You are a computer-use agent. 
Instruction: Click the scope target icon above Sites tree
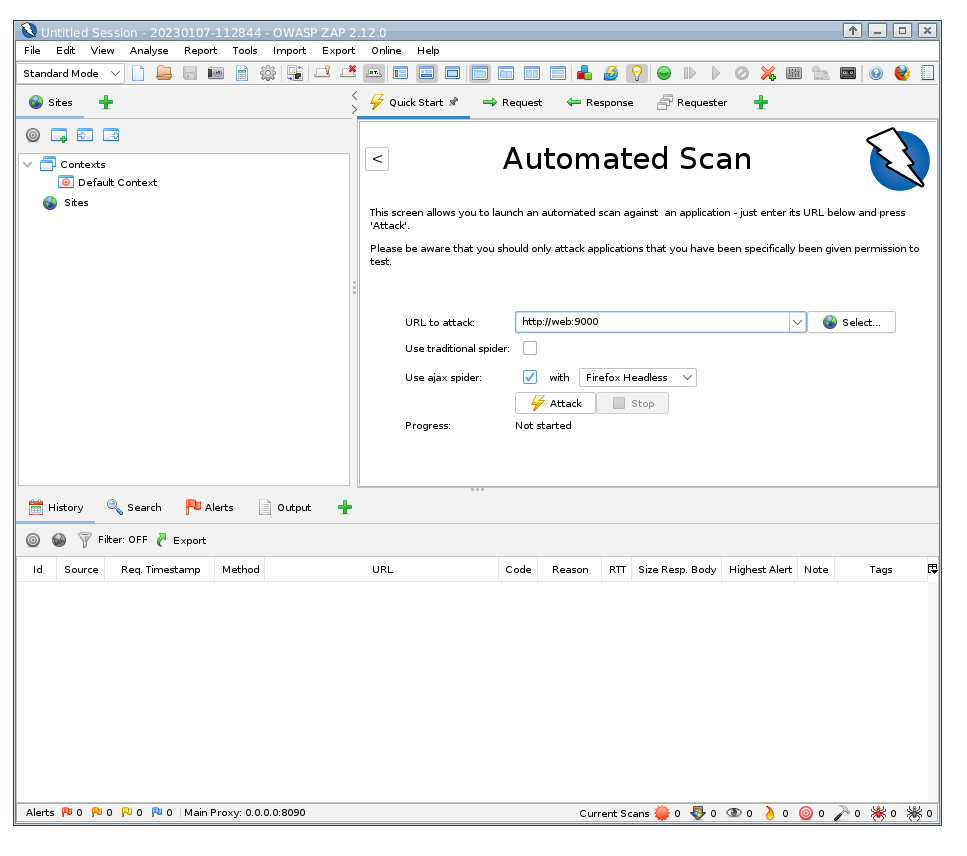32,134
